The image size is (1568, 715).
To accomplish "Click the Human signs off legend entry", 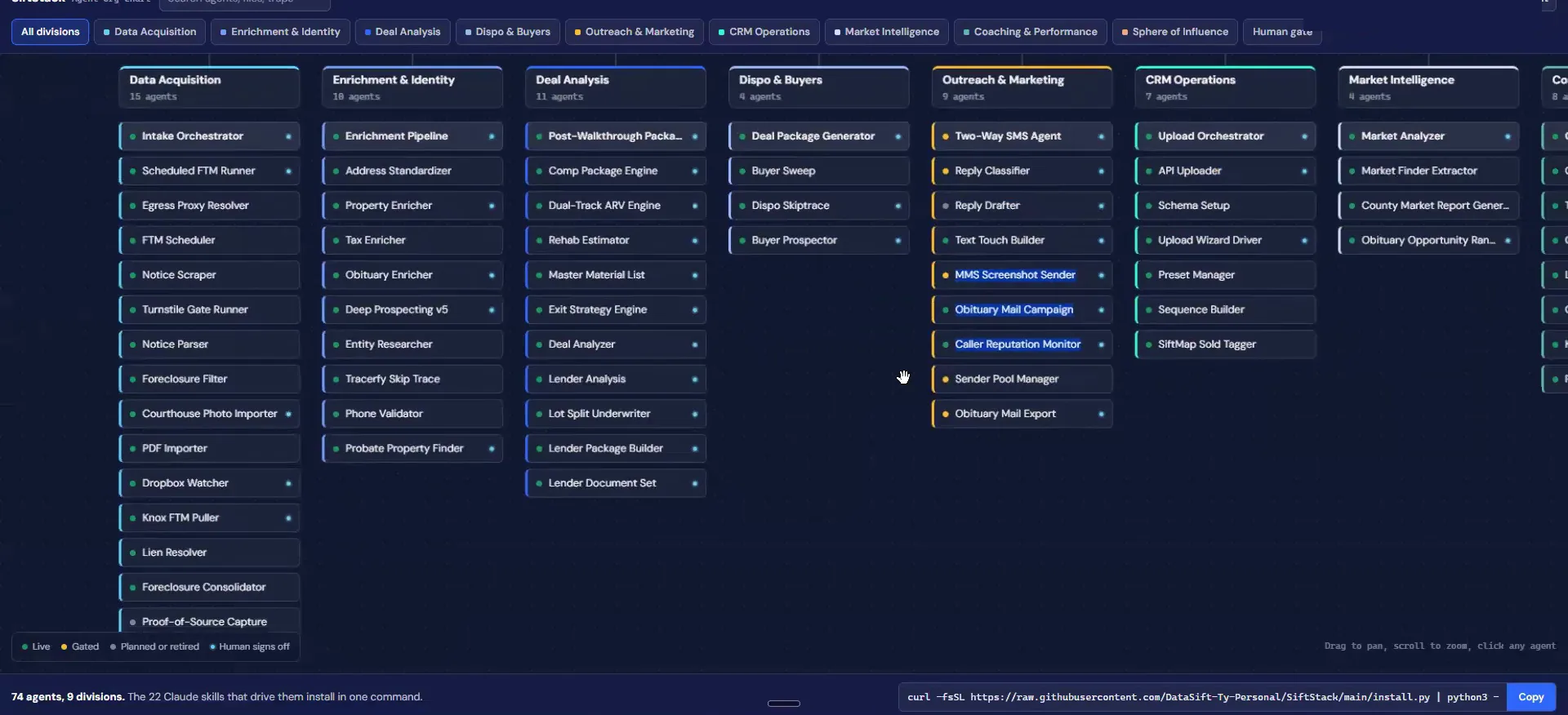I will tap(250, 646).
